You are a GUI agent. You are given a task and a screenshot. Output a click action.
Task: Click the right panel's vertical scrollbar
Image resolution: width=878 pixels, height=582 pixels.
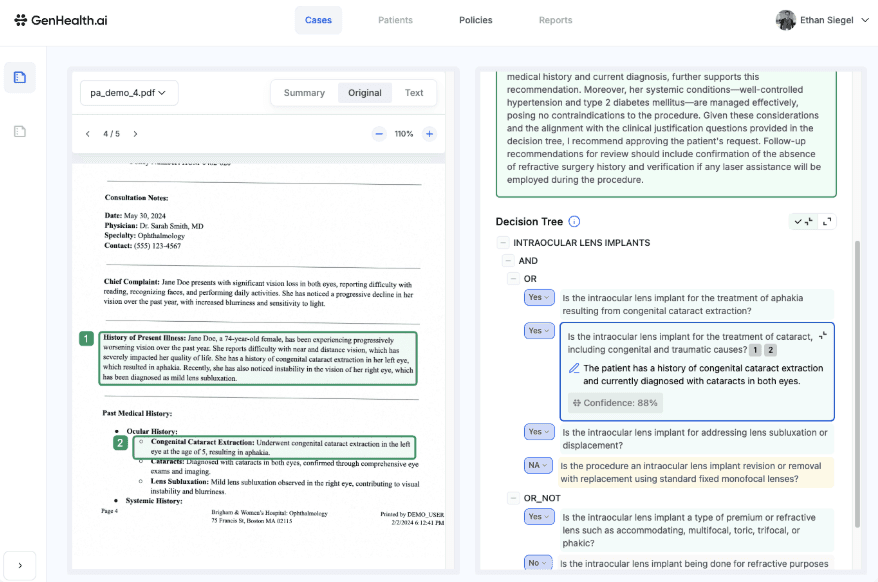coord(857,384)
